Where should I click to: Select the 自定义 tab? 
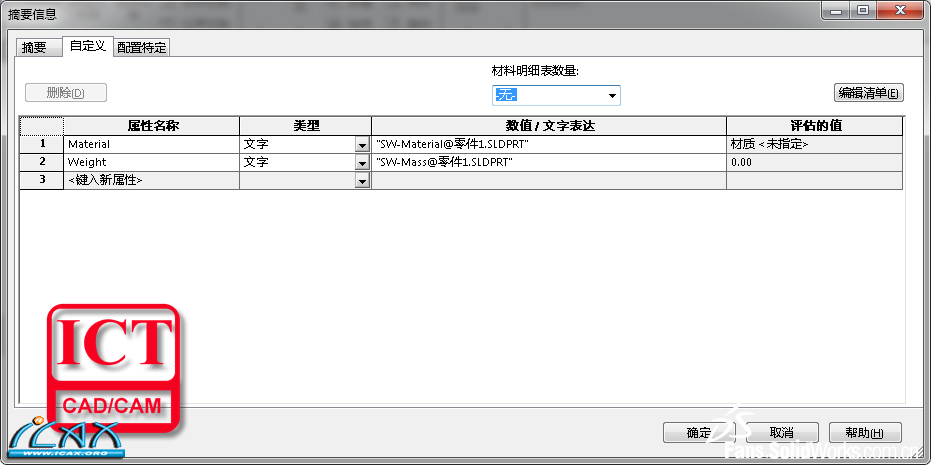point(87,46)
